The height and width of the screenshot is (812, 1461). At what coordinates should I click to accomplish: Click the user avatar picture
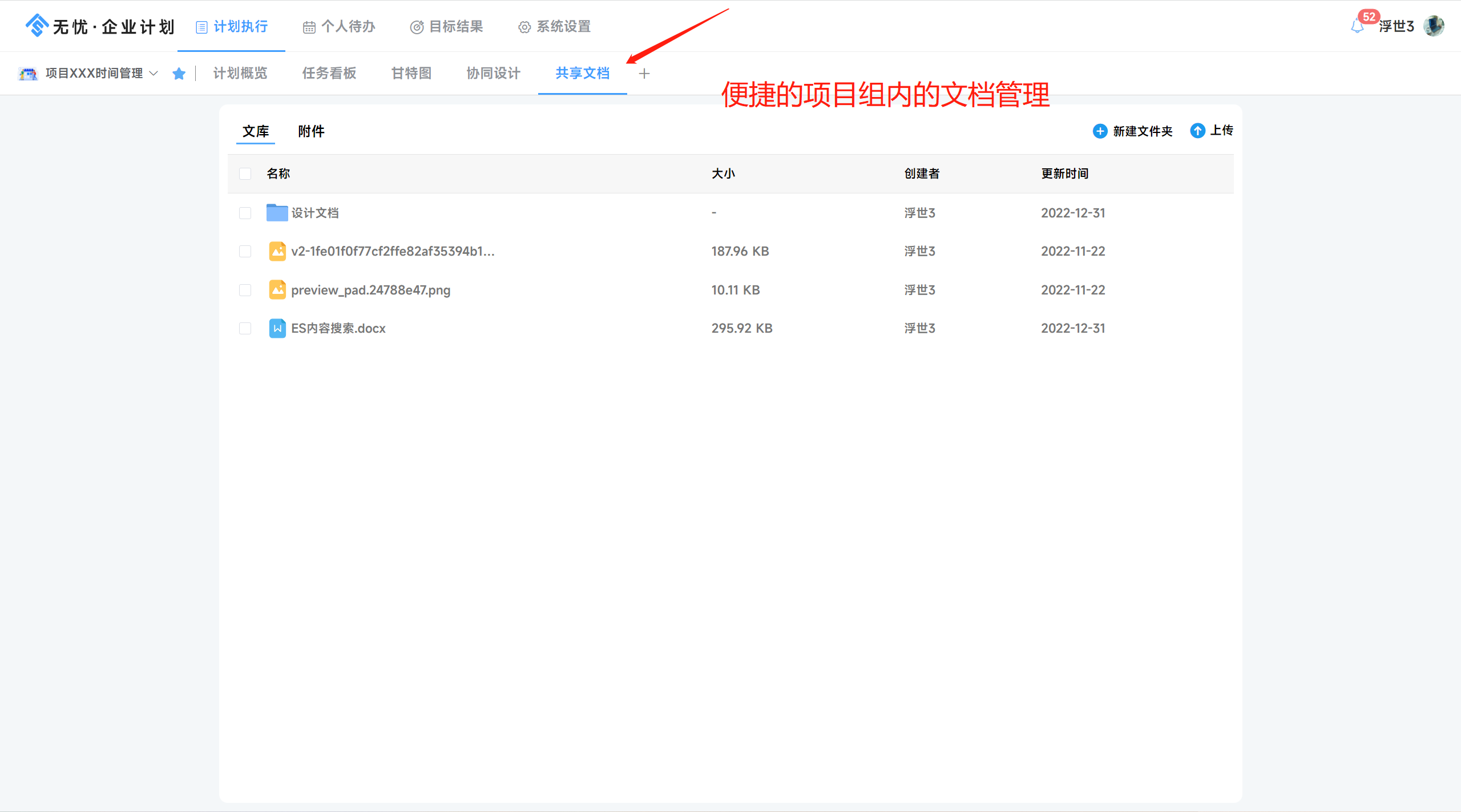(x=1434, y=26)
